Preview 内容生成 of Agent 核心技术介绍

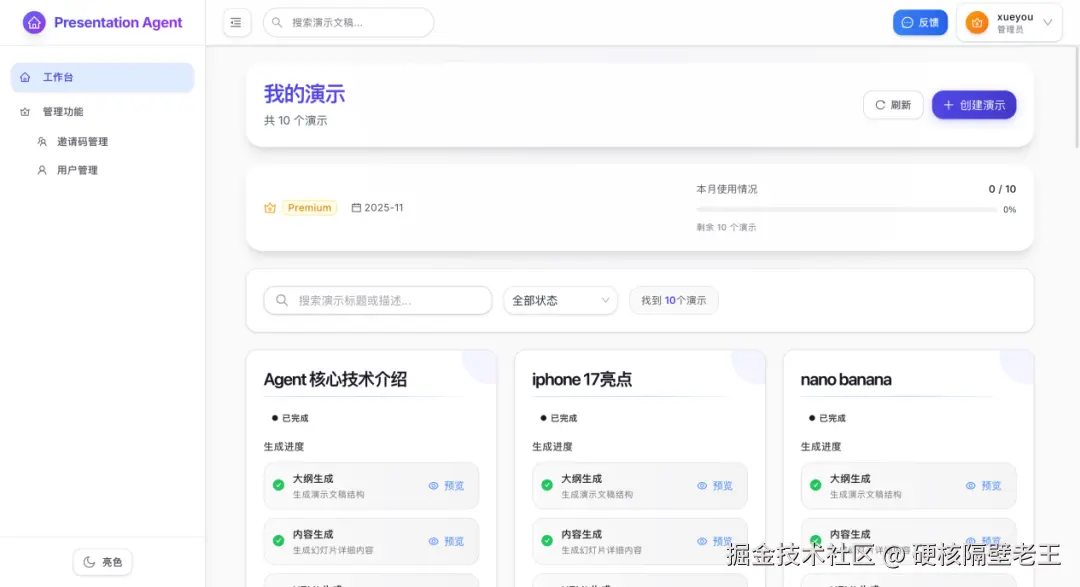pos(446,542)
